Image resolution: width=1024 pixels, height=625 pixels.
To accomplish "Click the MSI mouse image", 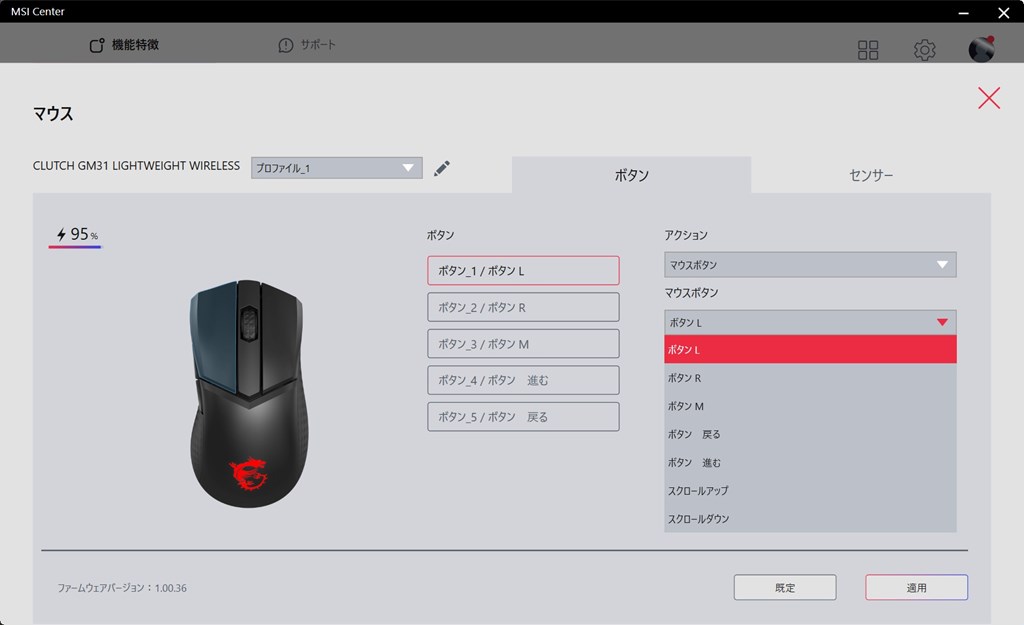I will coord(248,394).
